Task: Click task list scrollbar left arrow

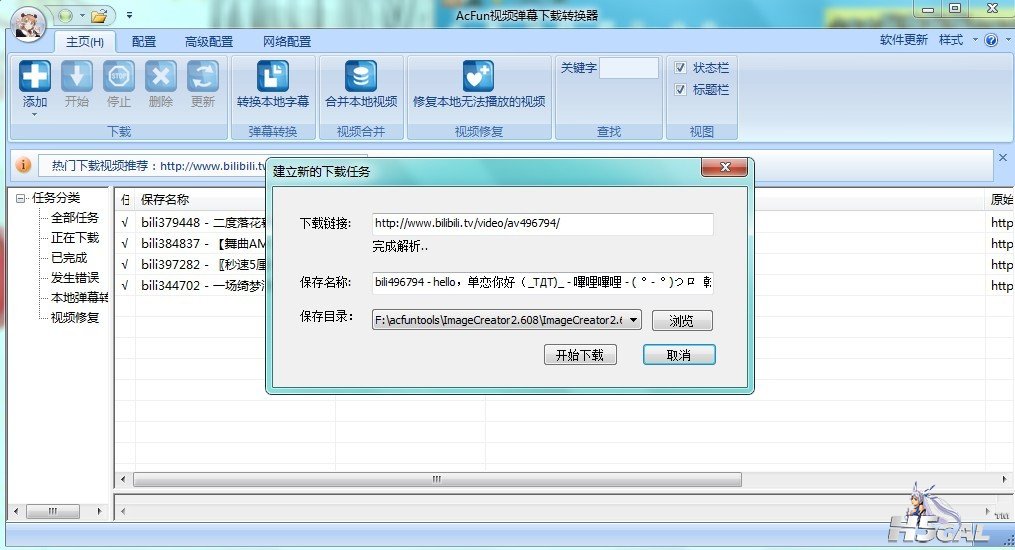Action: (x=123, y=479)
